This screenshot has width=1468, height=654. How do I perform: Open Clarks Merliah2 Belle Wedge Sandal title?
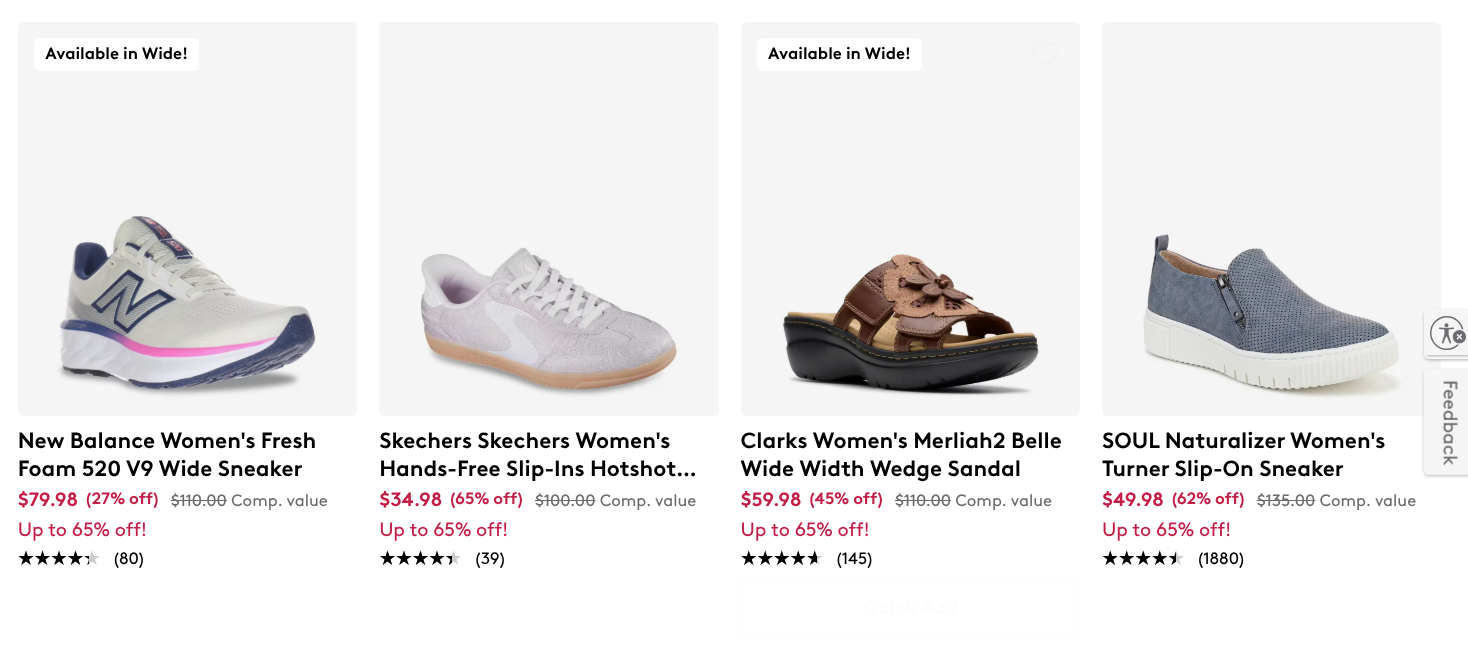coord(901,455)
